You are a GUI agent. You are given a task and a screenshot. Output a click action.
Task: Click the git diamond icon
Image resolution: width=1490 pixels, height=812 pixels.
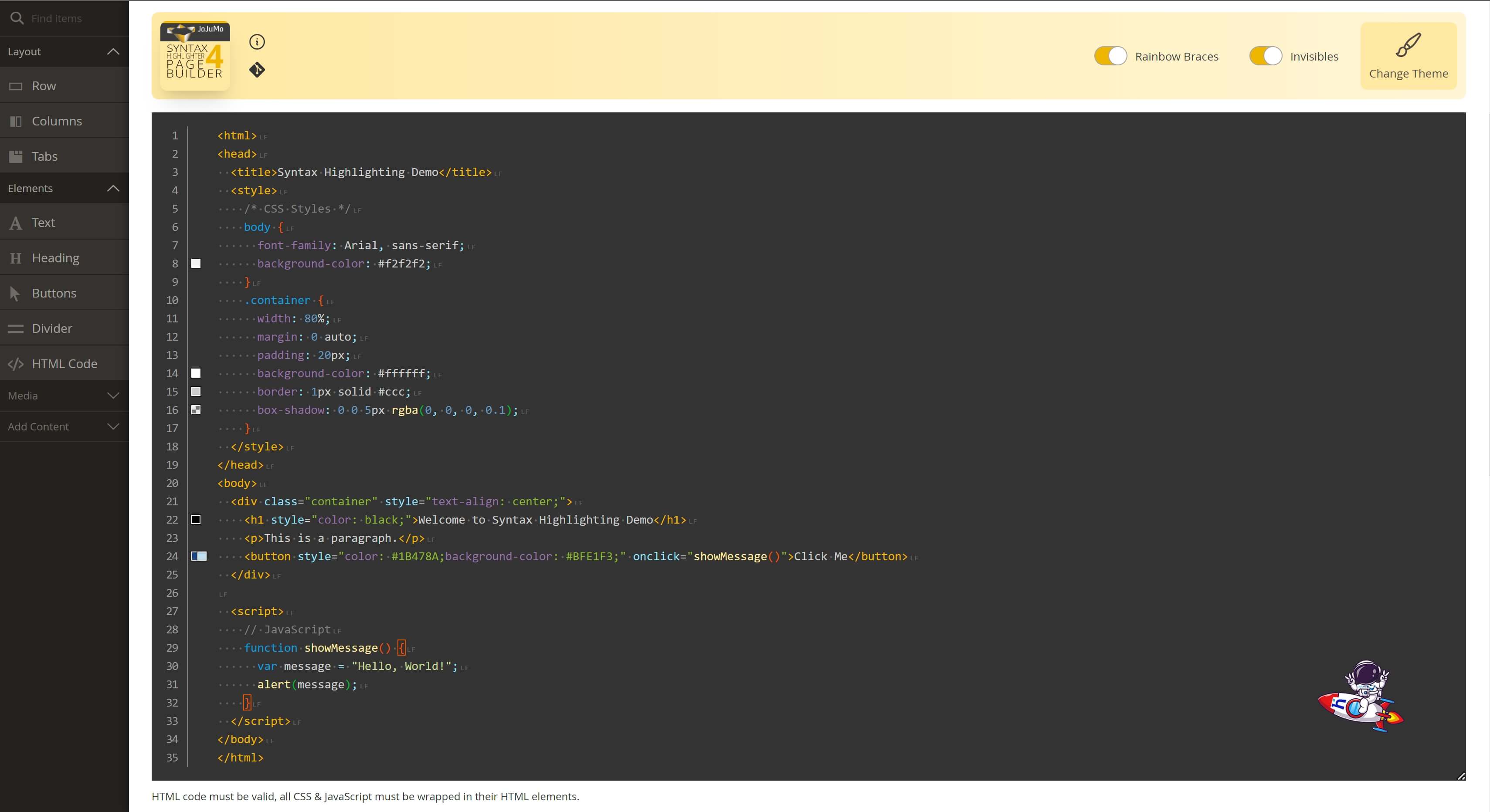coord(257,70)
